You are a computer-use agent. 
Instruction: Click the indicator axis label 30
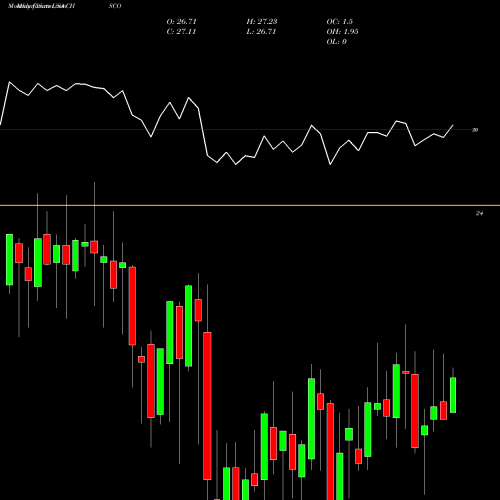[475, 130]
